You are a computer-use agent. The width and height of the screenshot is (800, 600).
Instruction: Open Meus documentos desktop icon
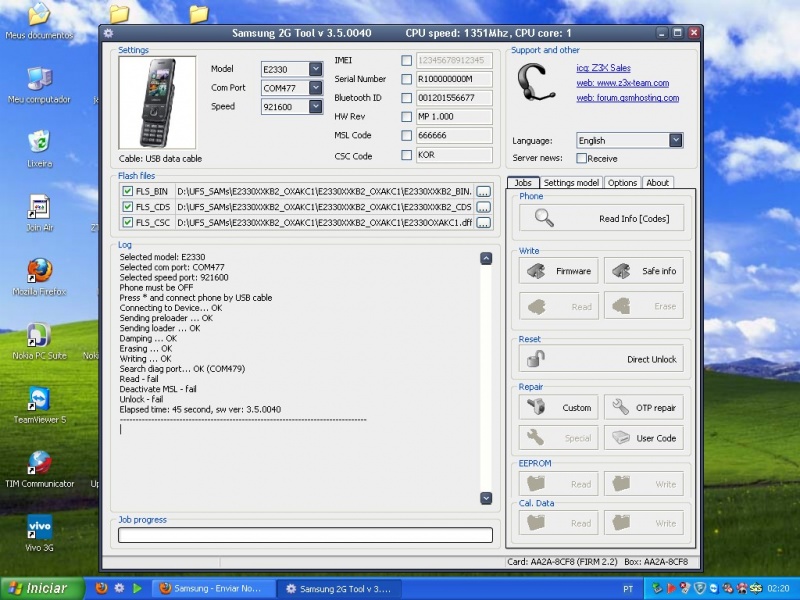coord(39,20)
